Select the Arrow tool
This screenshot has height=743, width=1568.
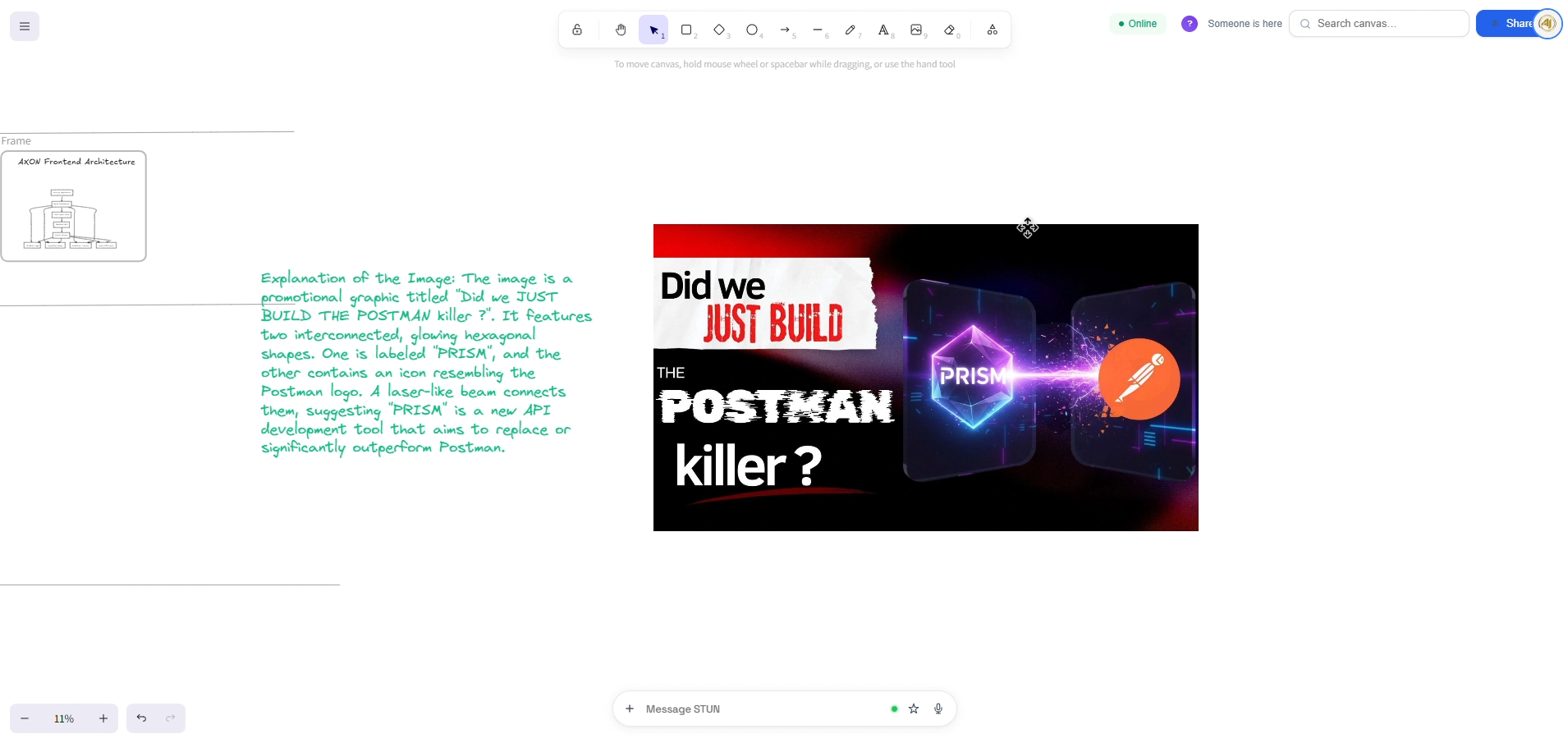(786, 30)
